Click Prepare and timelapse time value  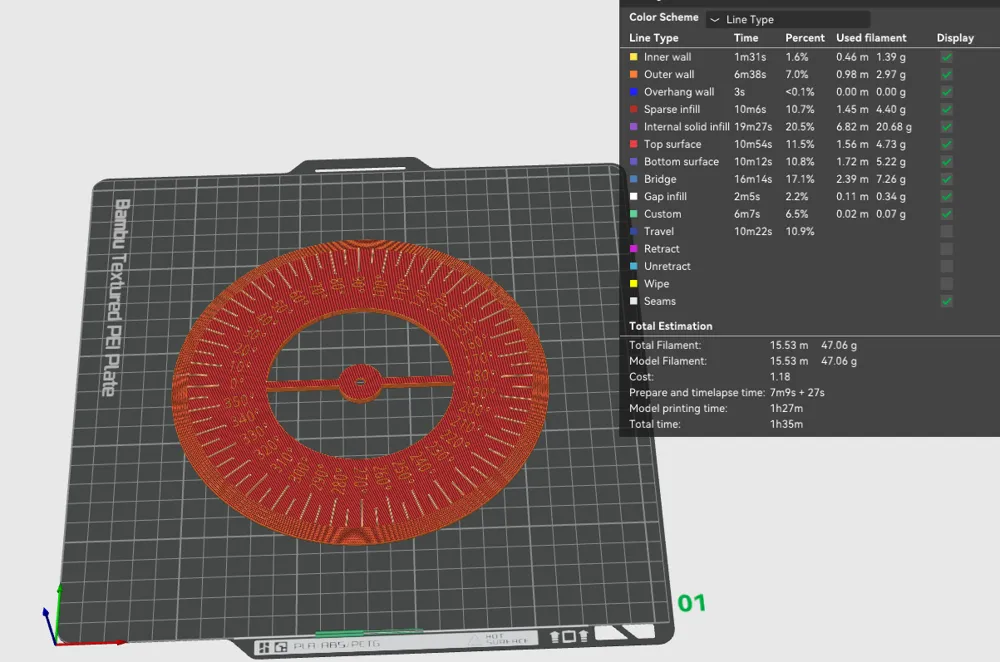(x=797, y=393)
